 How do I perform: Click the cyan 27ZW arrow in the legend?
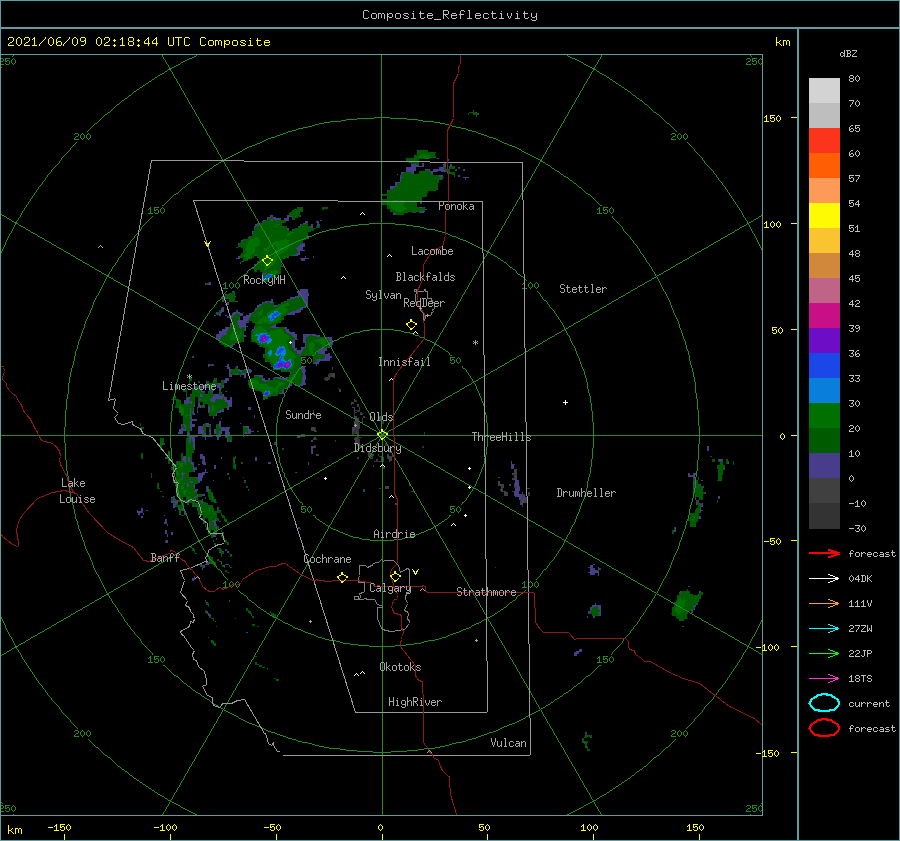pyautogui.click(x=824, y=629)
